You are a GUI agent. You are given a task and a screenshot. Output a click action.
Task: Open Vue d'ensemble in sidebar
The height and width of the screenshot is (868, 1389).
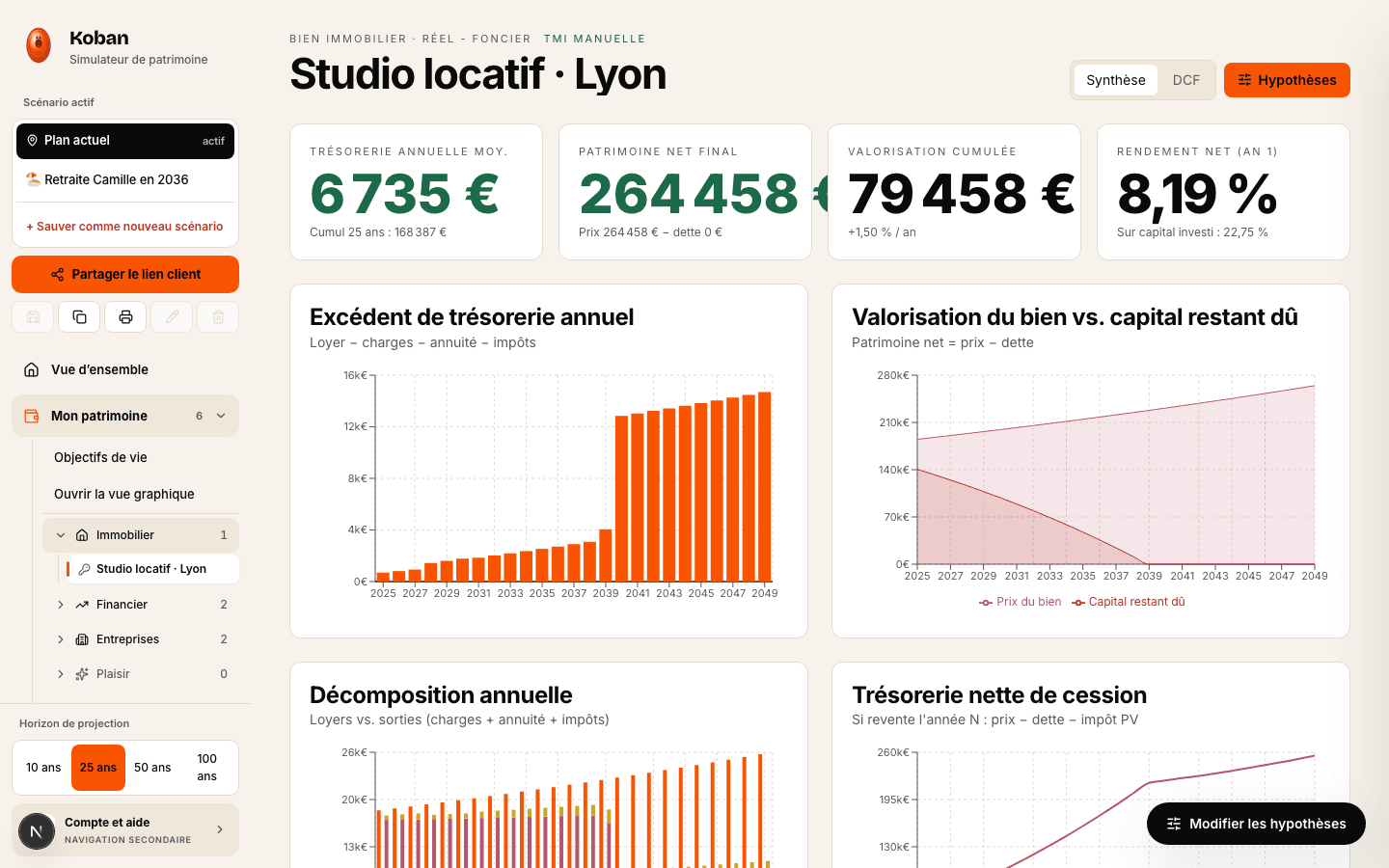(125, 369)
